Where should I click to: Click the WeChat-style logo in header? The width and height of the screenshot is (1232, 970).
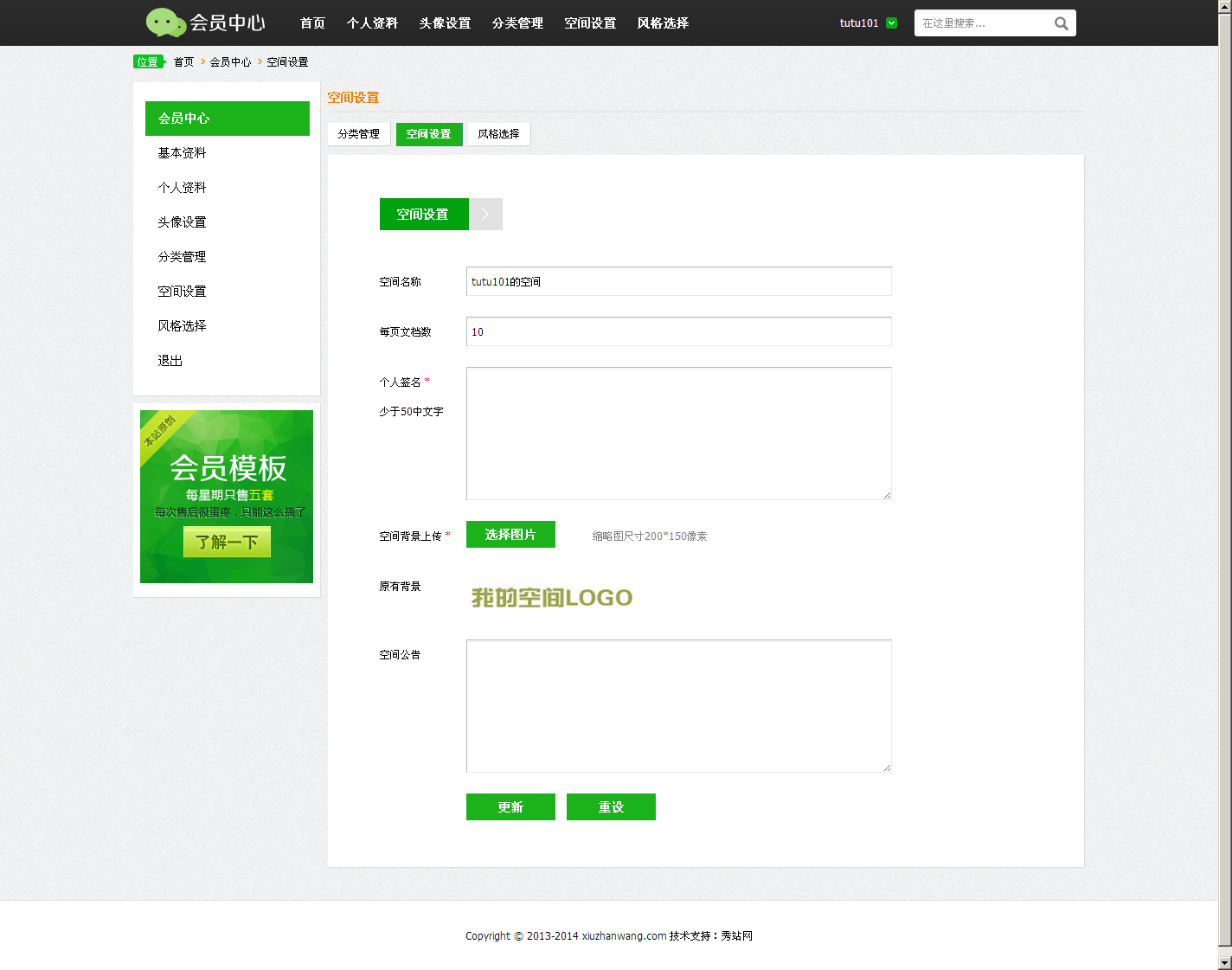pos(166,22)
